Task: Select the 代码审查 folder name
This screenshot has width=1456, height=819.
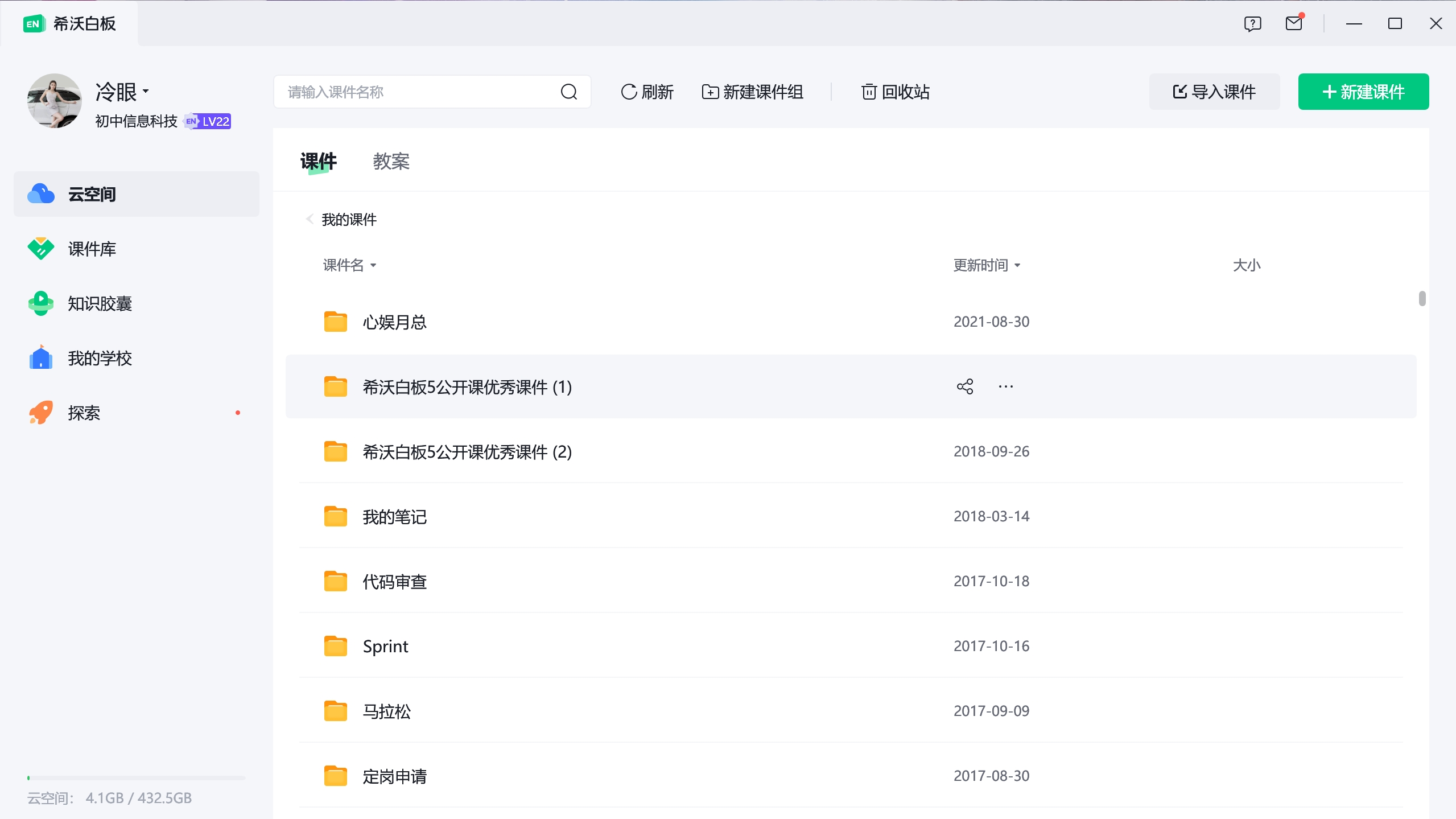Action: (x=395, y=582)
